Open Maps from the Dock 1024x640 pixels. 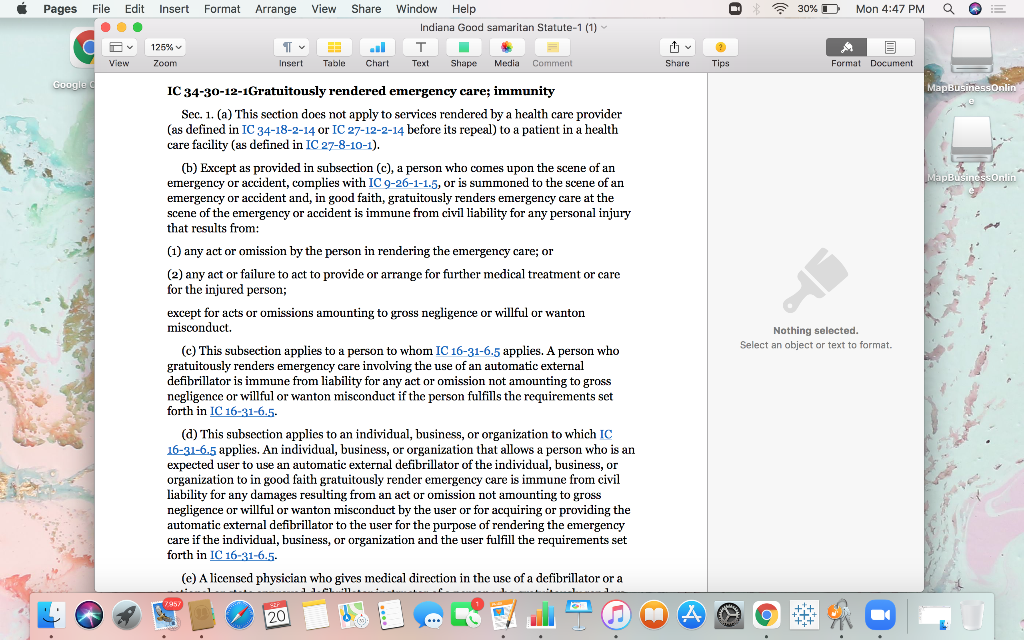tap(353, 615)
